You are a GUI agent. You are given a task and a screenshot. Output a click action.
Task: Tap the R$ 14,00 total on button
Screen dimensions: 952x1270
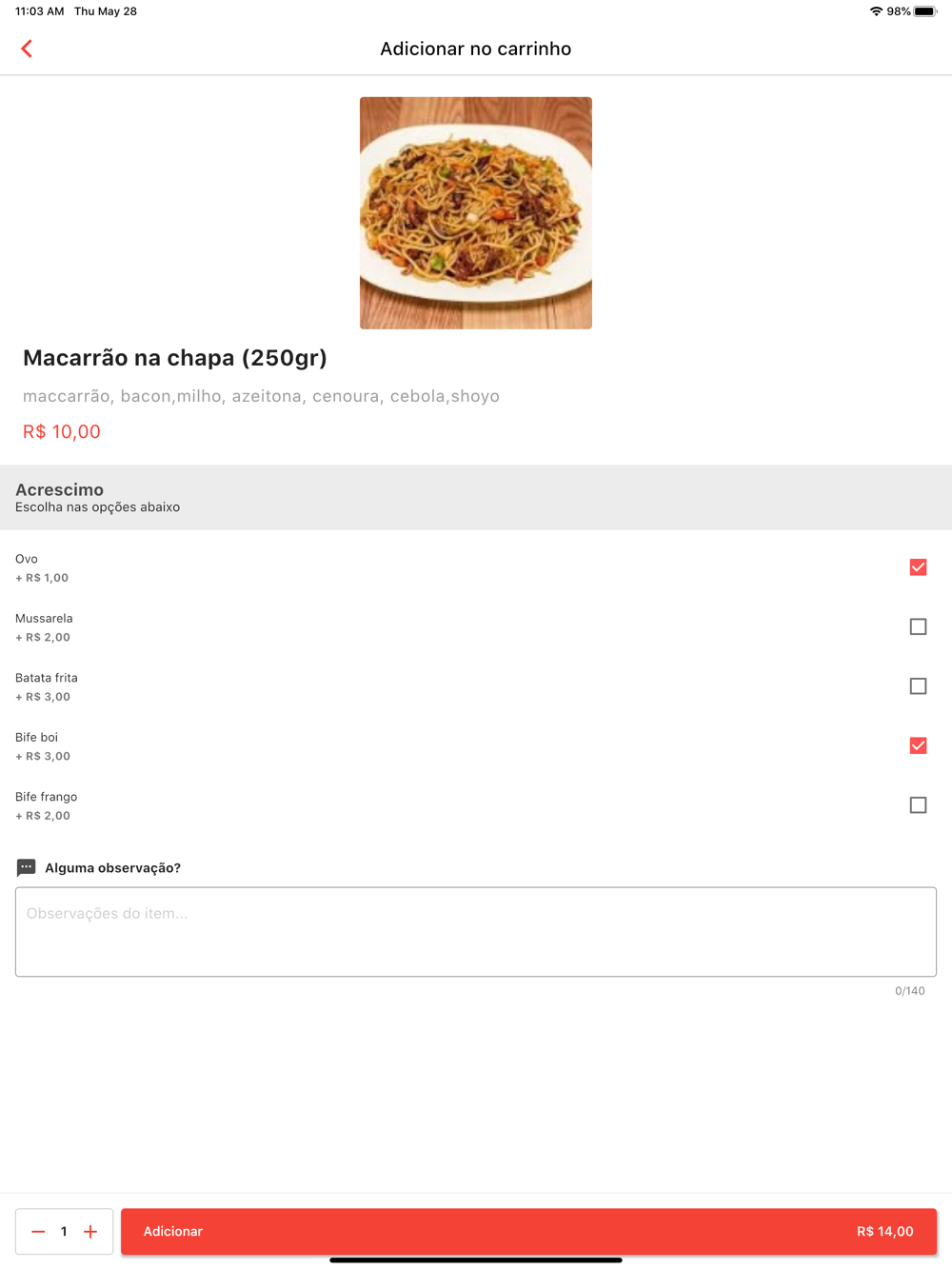(x=884, y=1231)
